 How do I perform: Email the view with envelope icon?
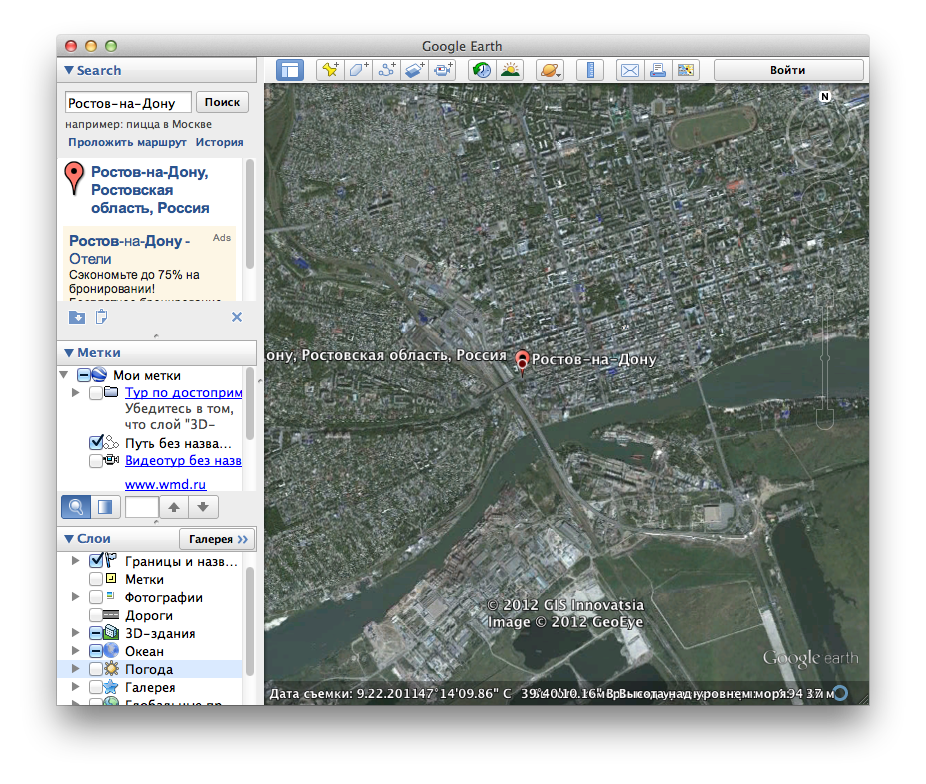[630, 70]
